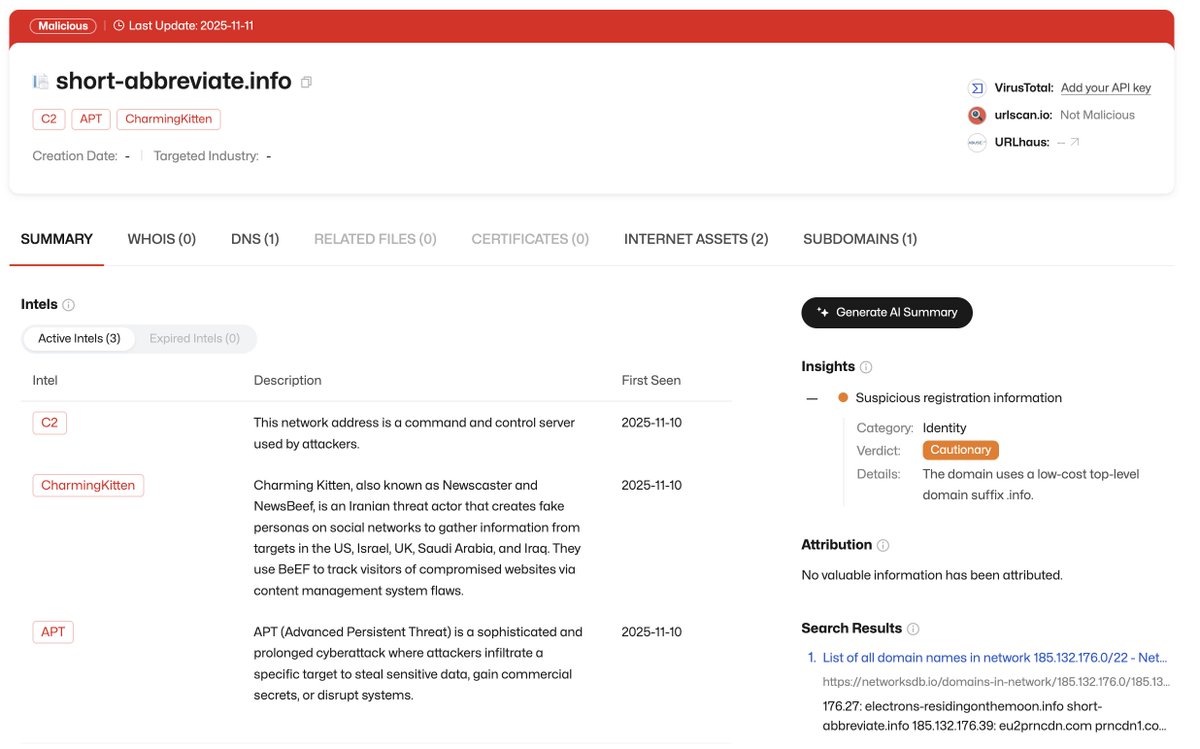Click the C2 tag in Intels table
1200x749 pixels.
[x=49, y=423]
